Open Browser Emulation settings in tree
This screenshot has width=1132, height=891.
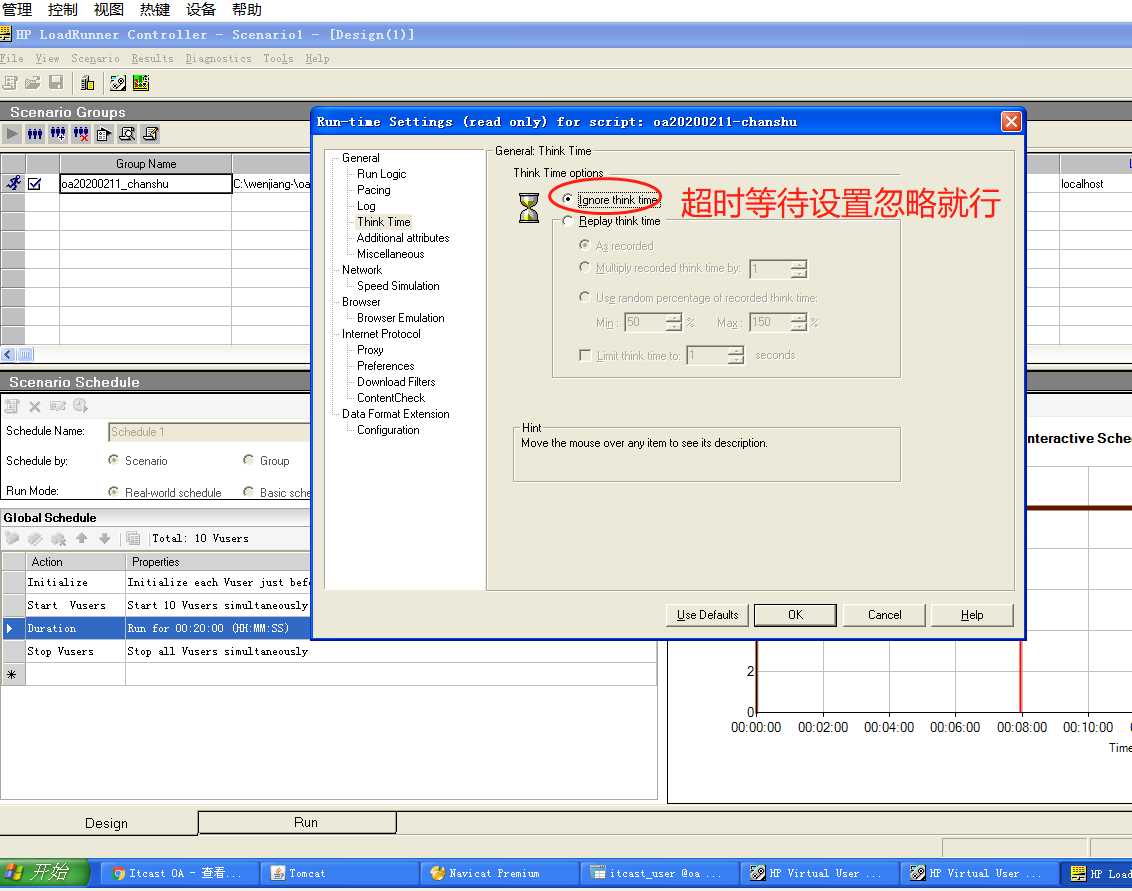click(401, 318)
